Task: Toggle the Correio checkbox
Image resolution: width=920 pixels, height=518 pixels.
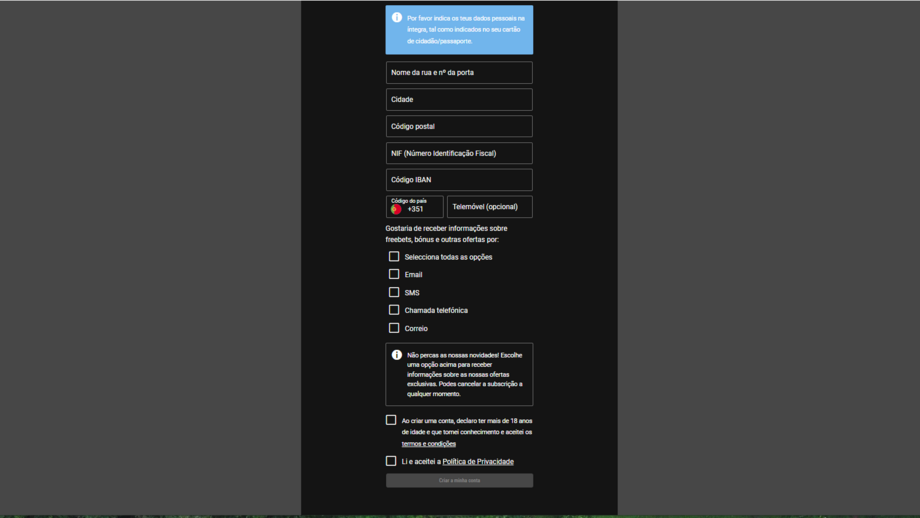Action: tap(394, 328)
